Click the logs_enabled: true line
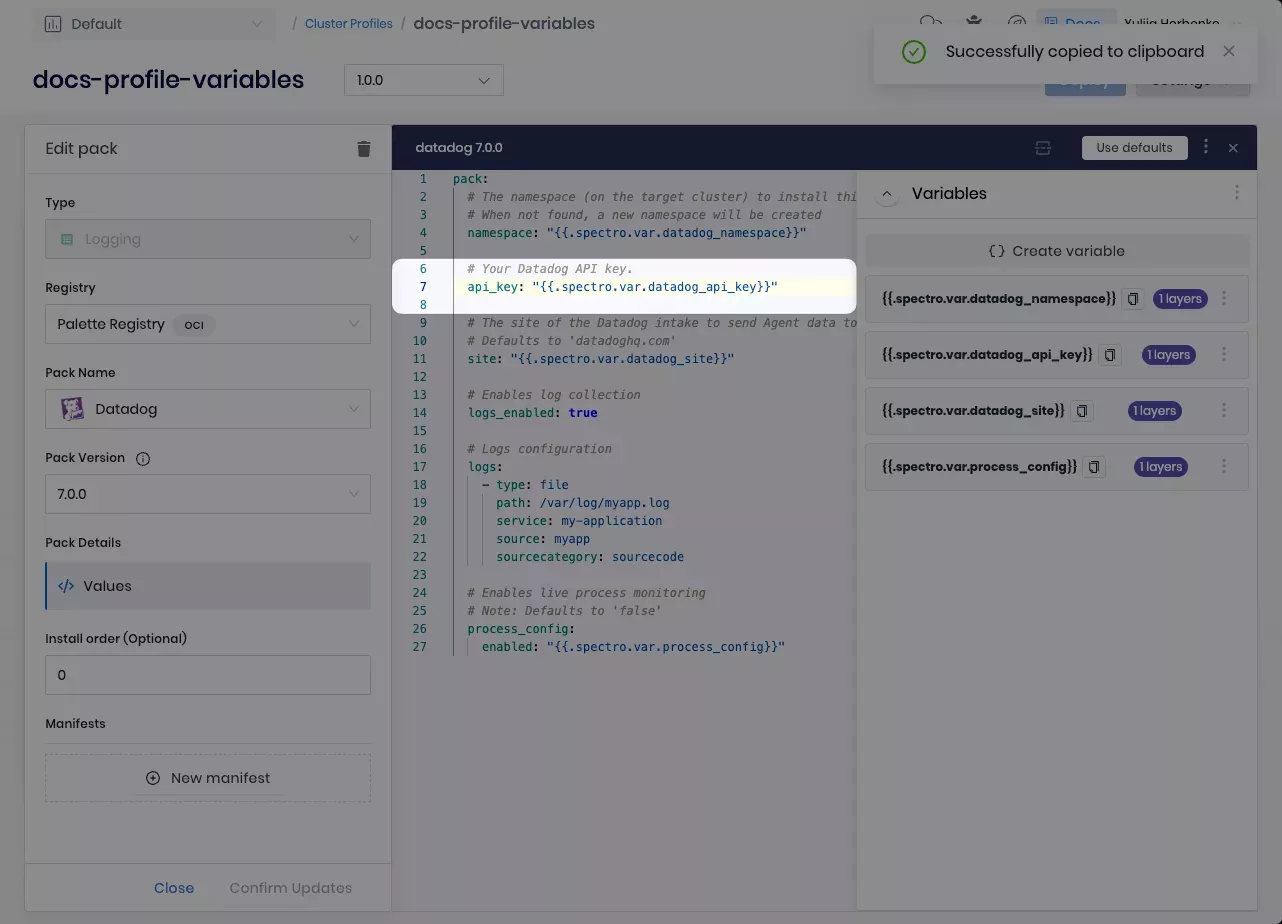This screenshot has width=1282, height=924. [x=532, y=413]
